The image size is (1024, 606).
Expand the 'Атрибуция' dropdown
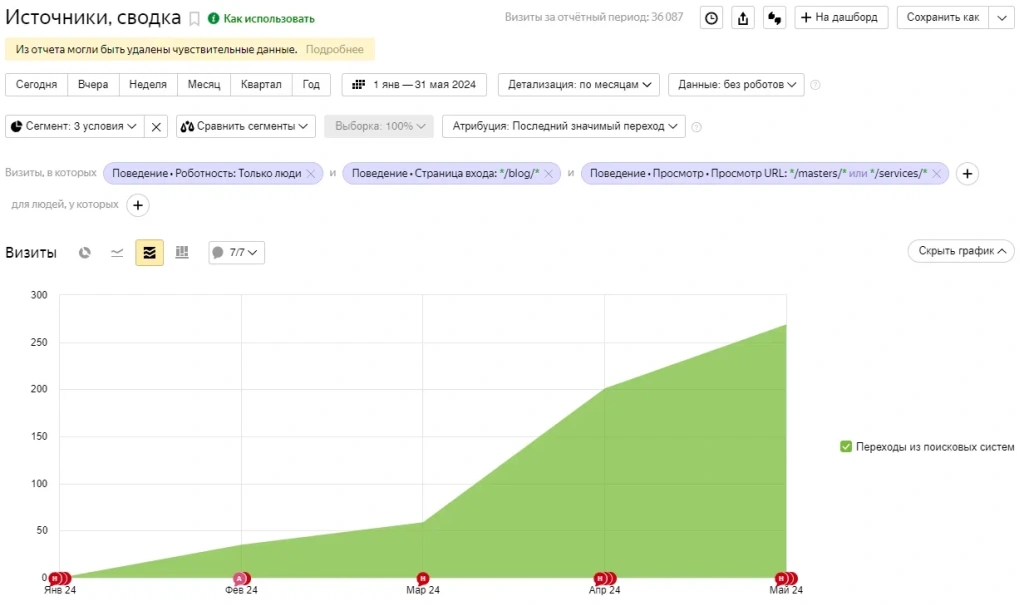(564, 127)
